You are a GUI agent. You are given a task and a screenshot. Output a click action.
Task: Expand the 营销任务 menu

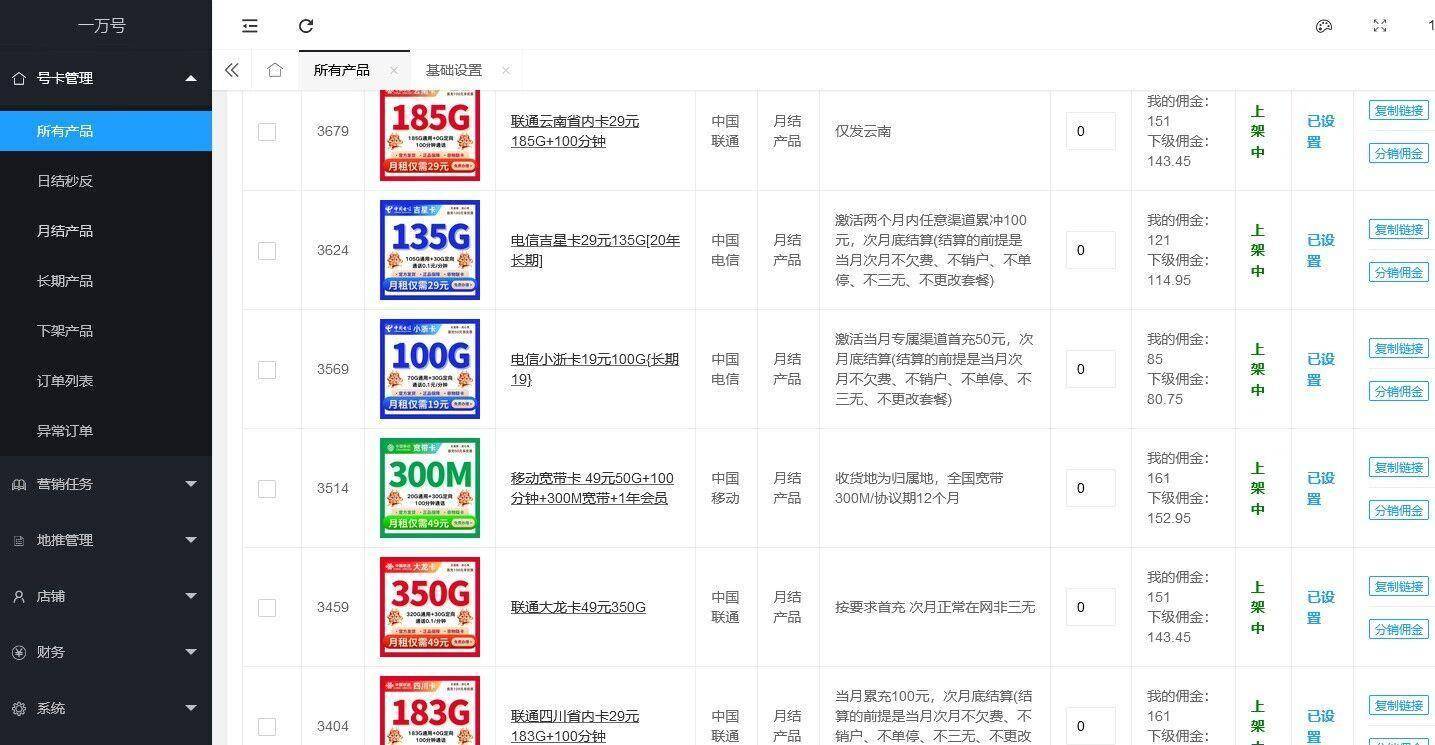tap(191, 484)
